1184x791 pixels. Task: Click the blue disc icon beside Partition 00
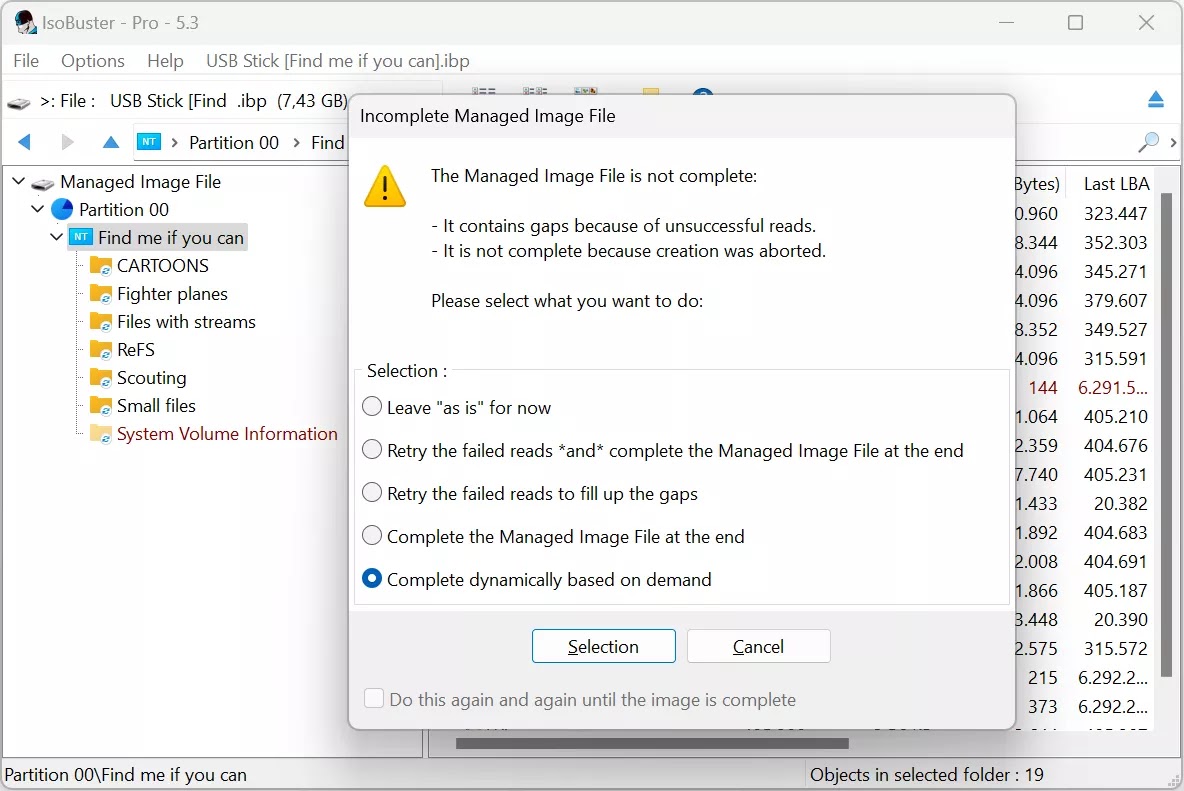(62, 209)
